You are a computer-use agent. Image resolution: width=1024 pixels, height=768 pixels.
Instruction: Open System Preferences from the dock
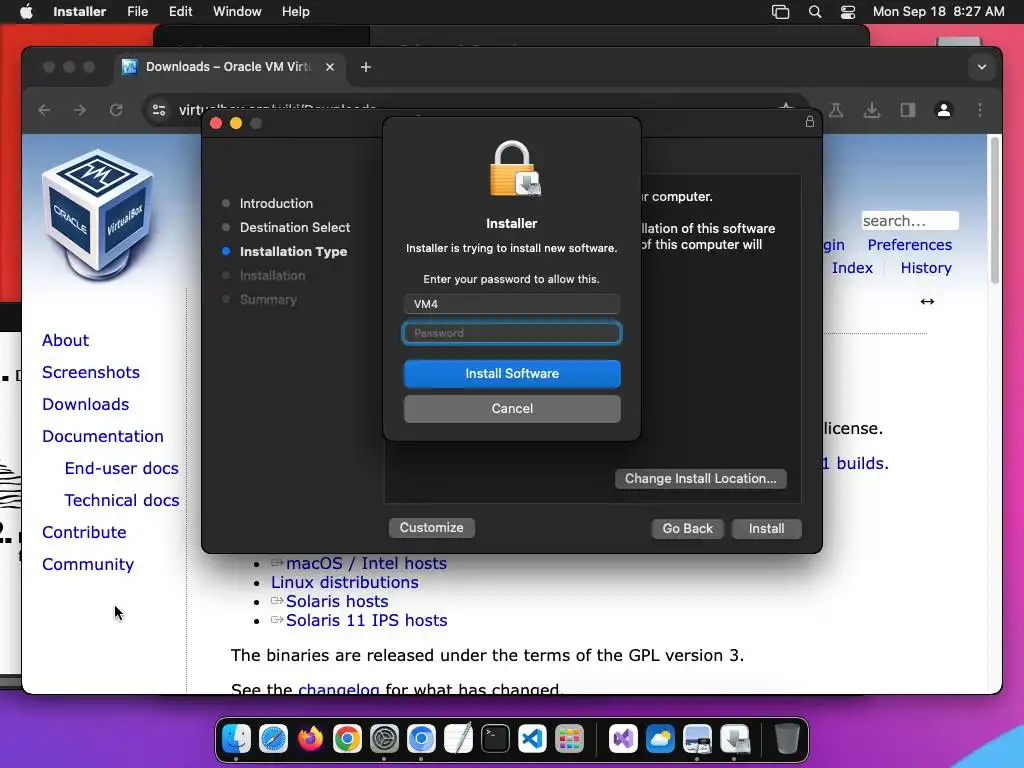(384, 739)
